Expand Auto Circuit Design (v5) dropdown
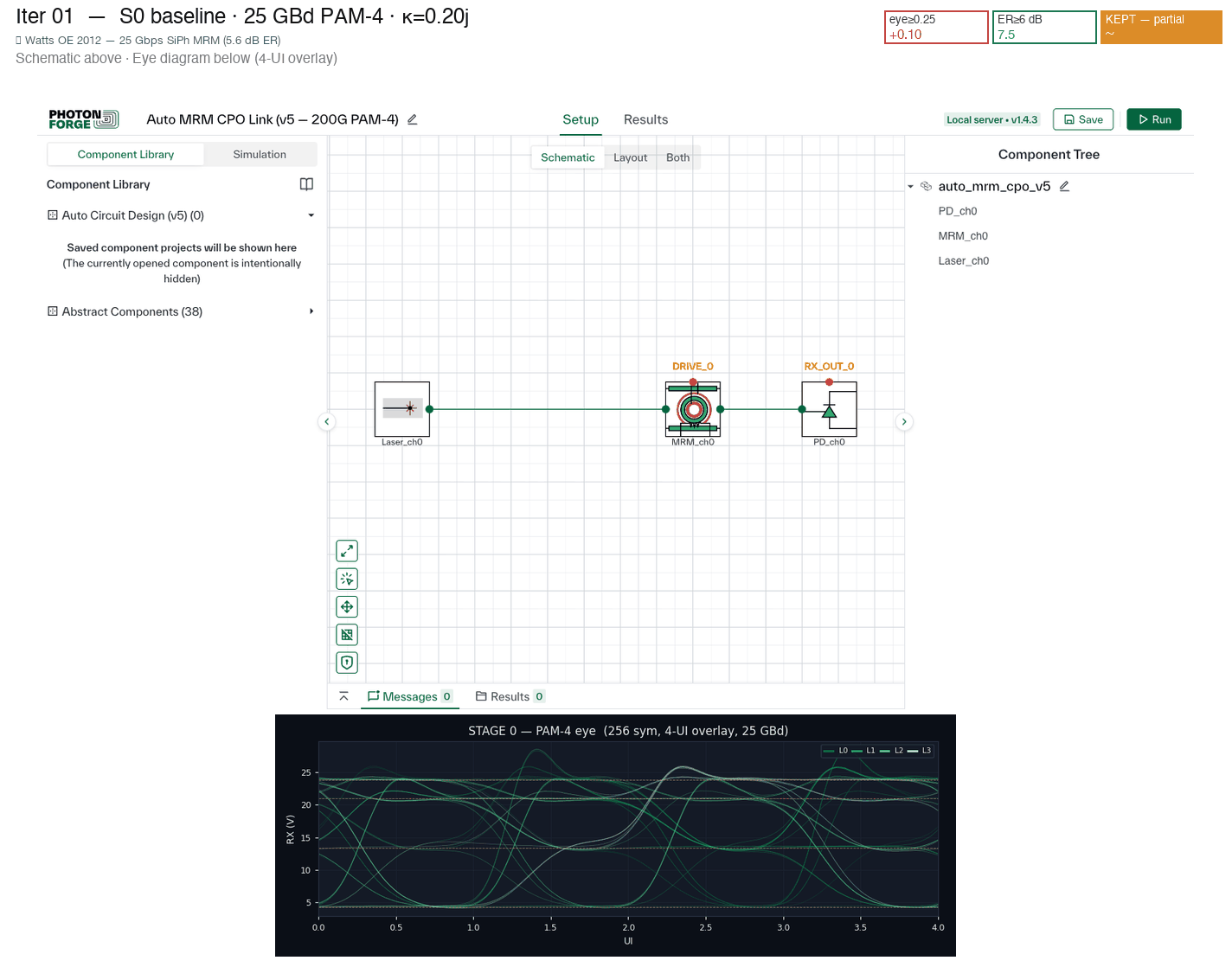The height and width of the screenshot is (967, 1232). (311, 215)
